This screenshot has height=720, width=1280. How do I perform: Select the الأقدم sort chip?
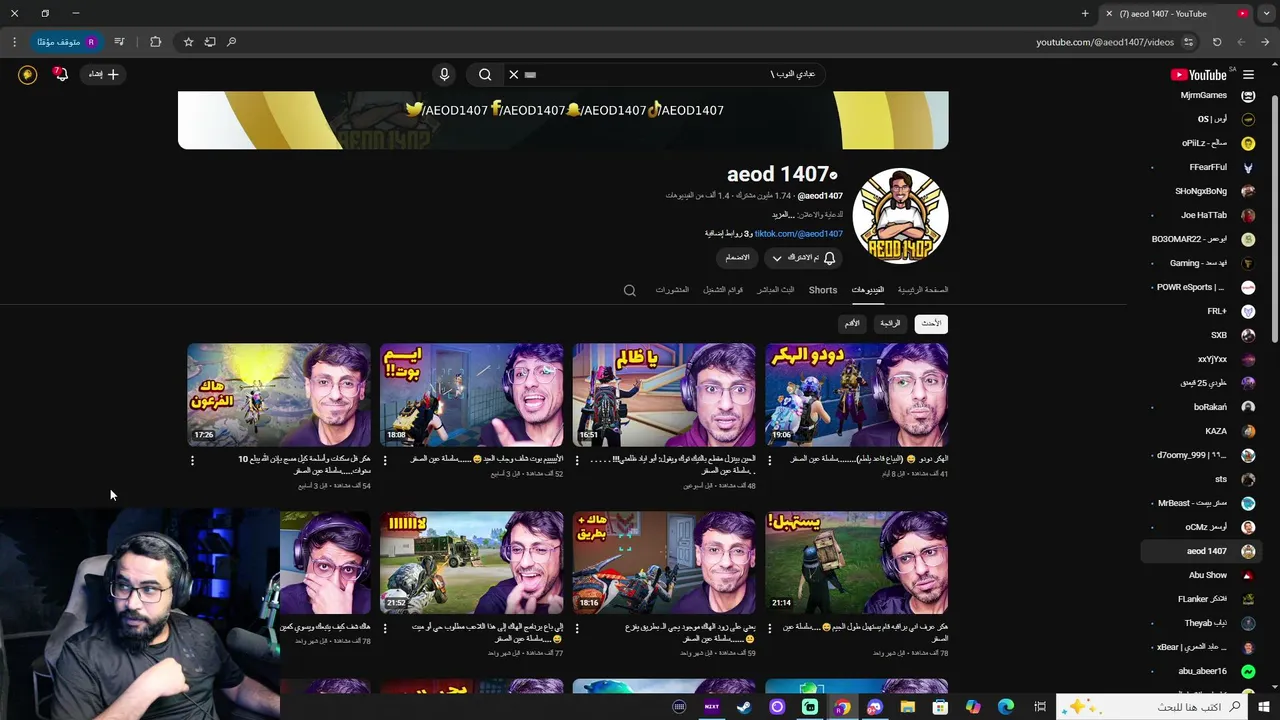[852, 324]
